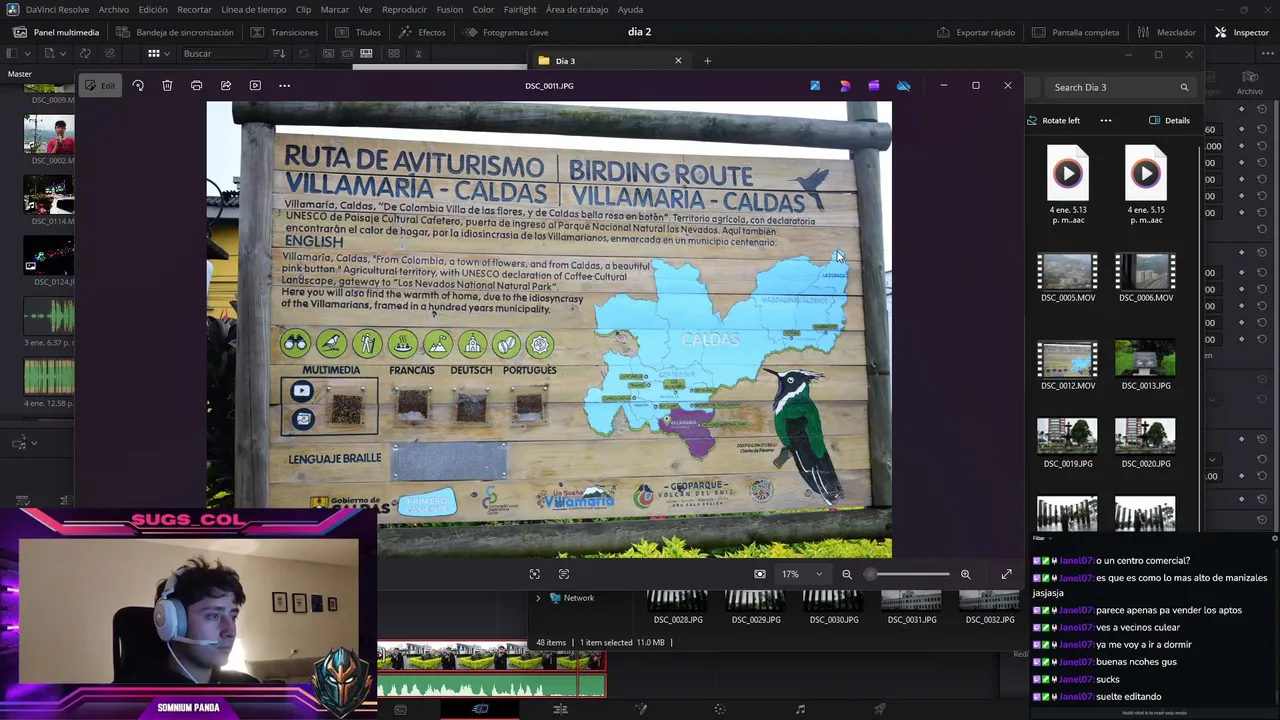Select DSC_0013.JPG in File Explorer
Screen dimensions: 1280x720
(1146, 365)
